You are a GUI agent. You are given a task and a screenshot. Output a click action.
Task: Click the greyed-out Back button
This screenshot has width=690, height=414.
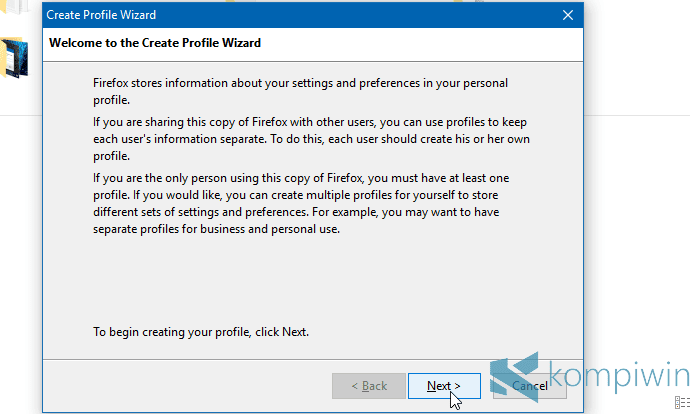click(366, 385)
